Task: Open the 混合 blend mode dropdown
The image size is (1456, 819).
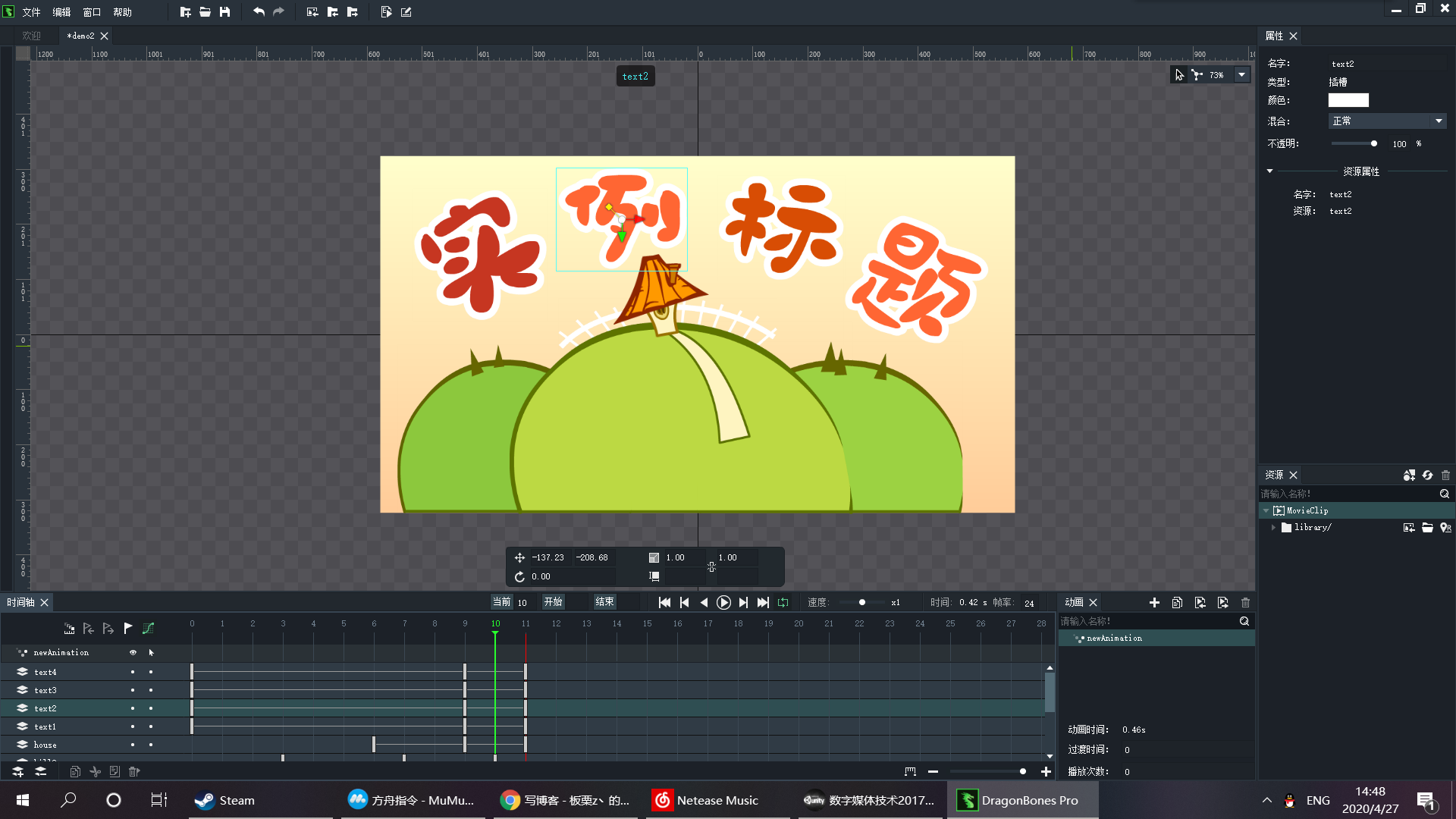Action: point(1387,121)
